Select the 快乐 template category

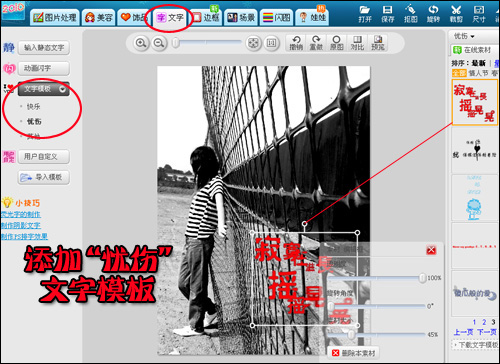click(x=33, y=107)
